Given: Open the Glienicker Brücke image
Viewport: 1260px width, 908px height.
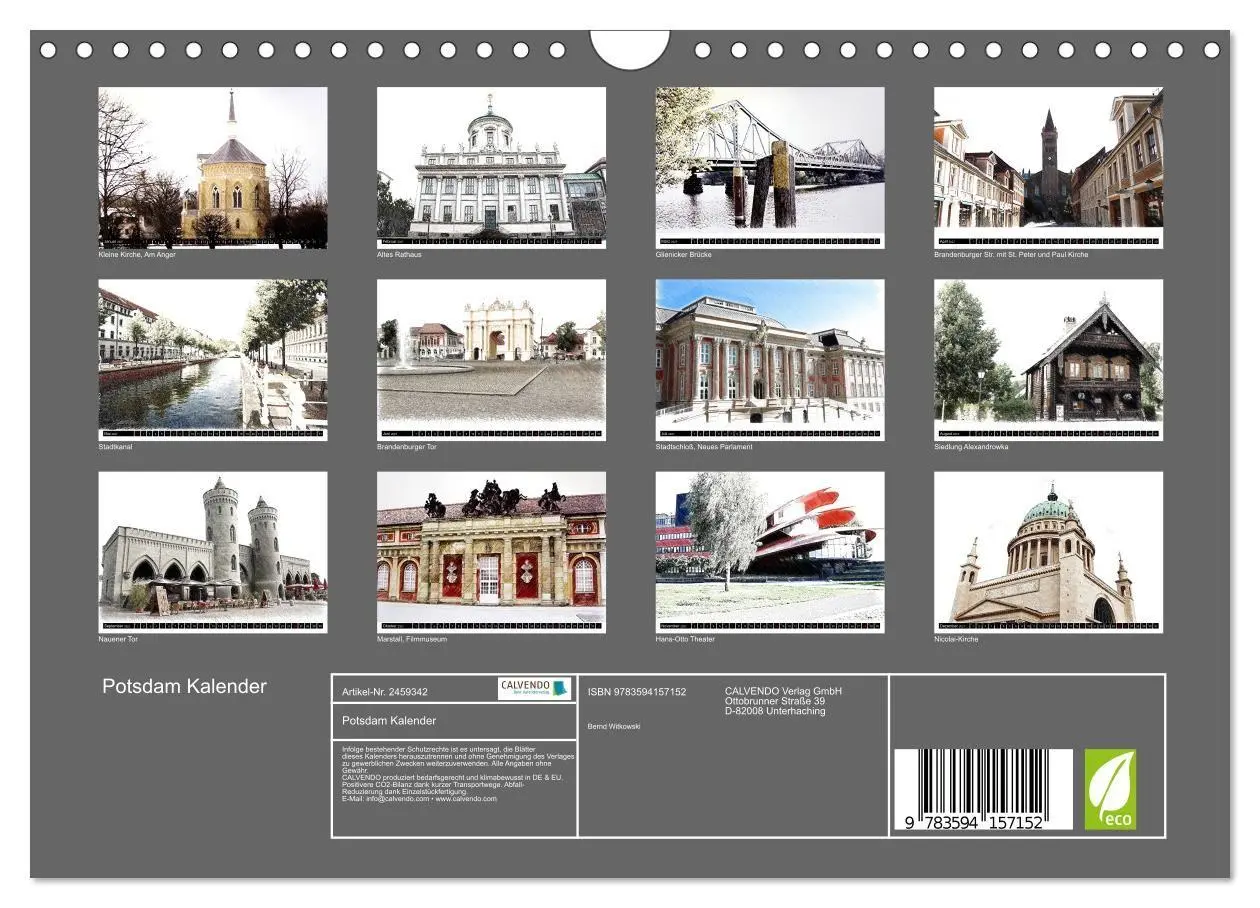Looking at the screenshot, I should tap(770, 167).
